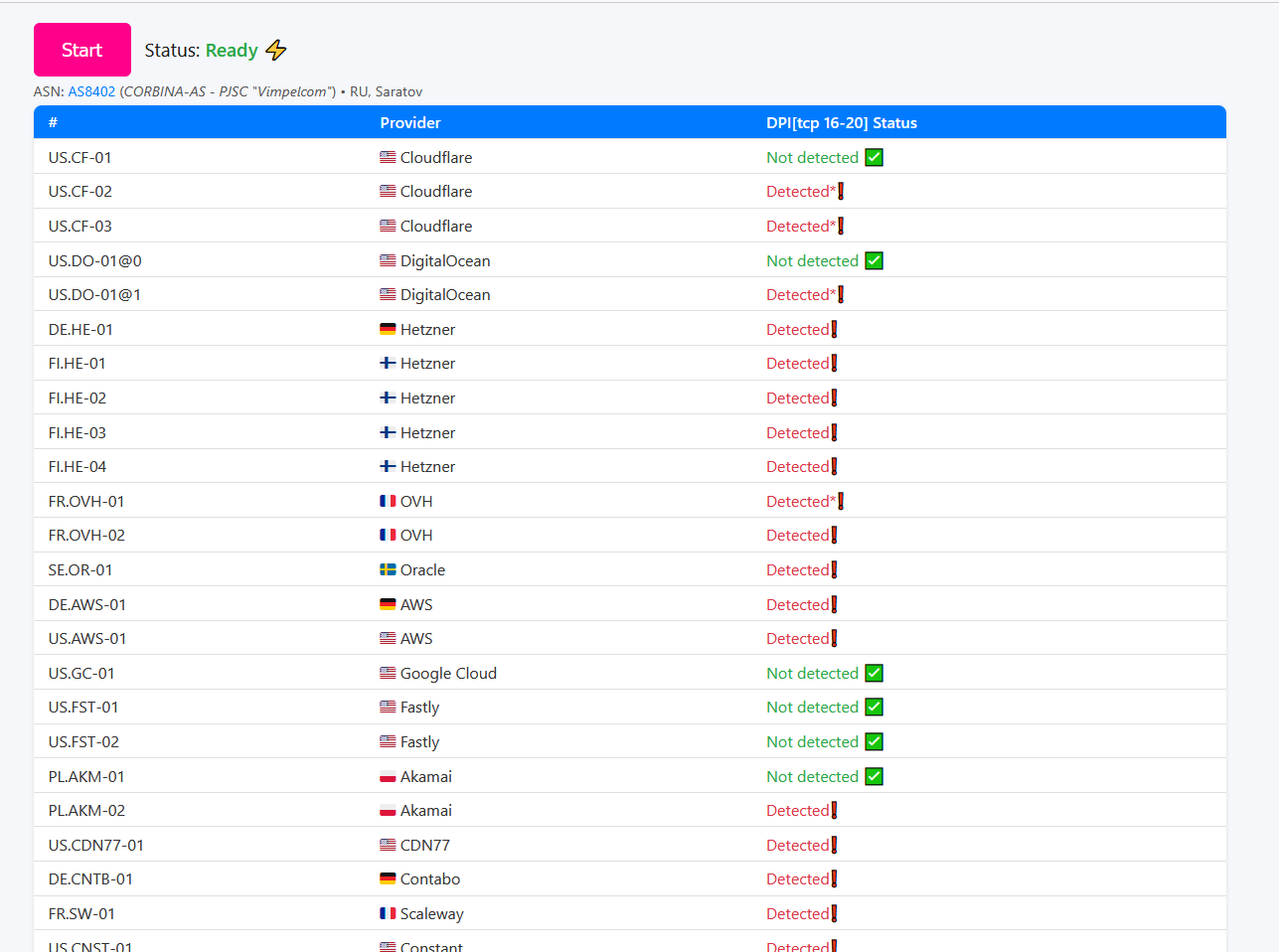1279x952 pixels.
Task: Click the red exclamation icon for FI.HE-04
Action: point(834,467)
